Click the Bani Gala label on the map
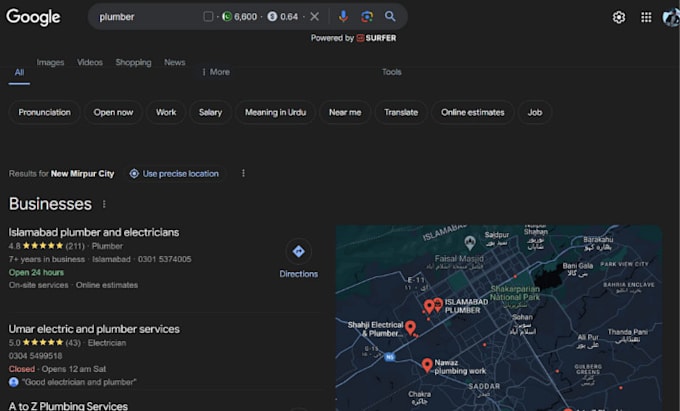The width and height of the screenshot is (680, 411). coord(578,266)
